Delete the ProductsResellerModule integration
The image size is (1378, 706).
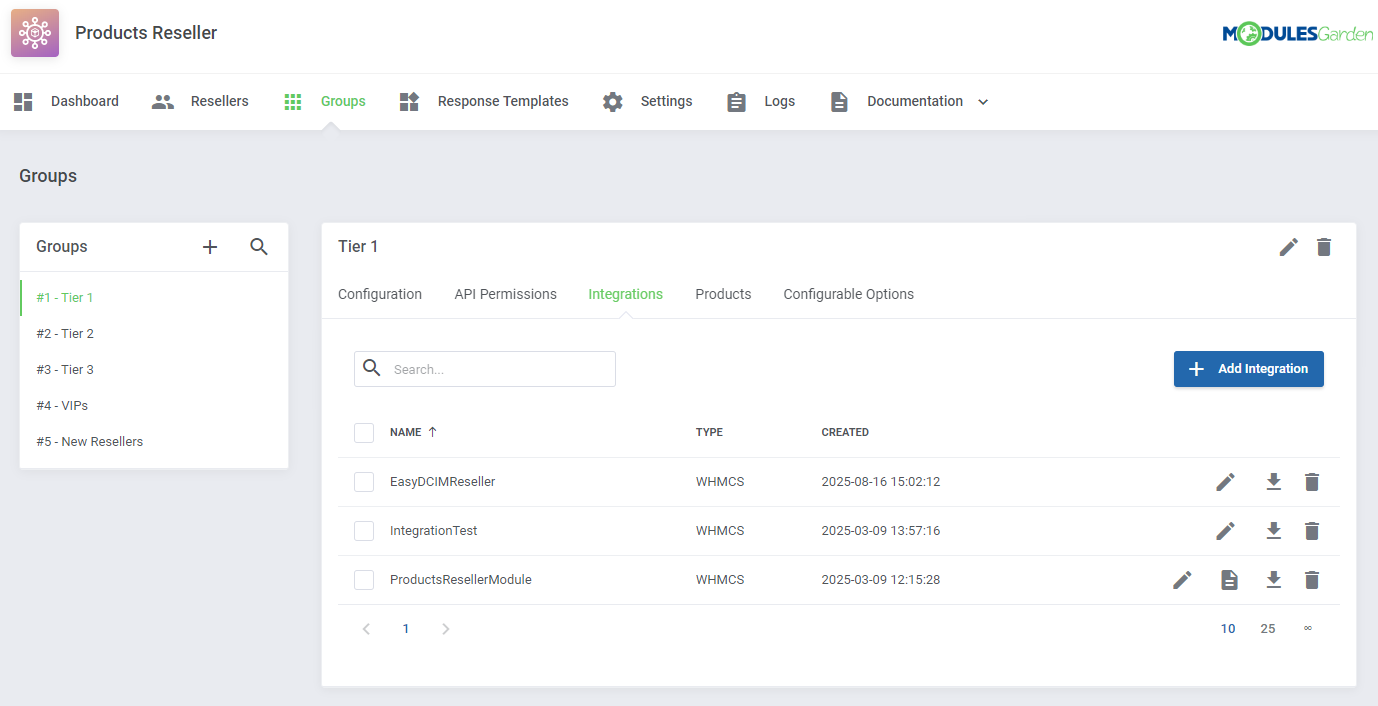click(1311, 580)
